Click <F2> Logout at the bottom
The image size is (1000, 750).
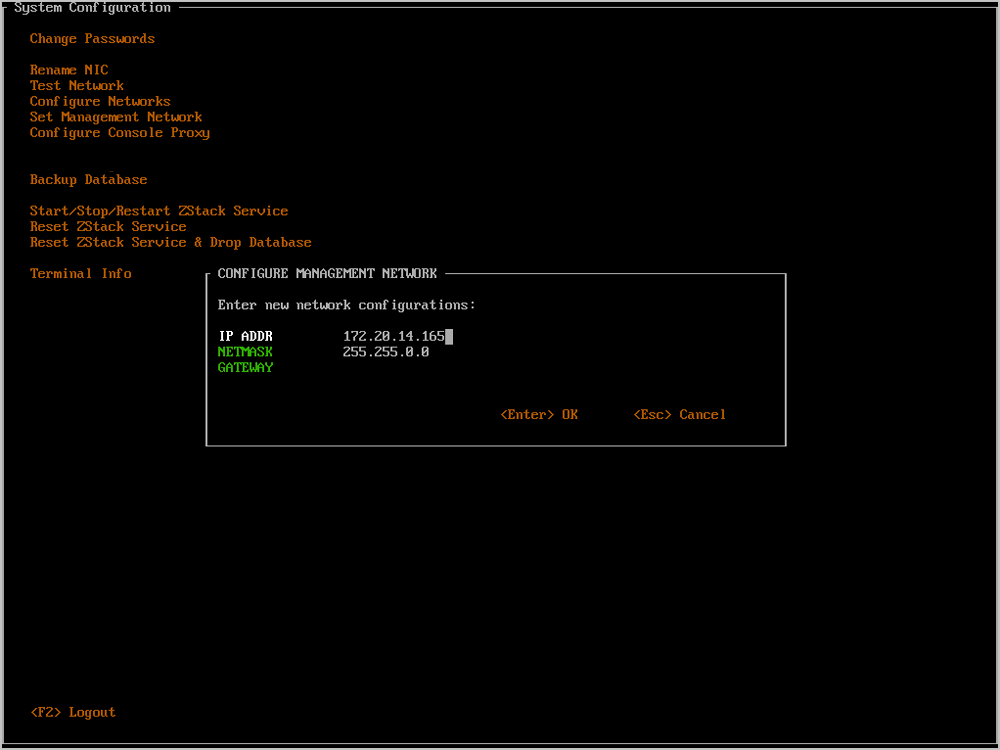(x=73, y=712)
